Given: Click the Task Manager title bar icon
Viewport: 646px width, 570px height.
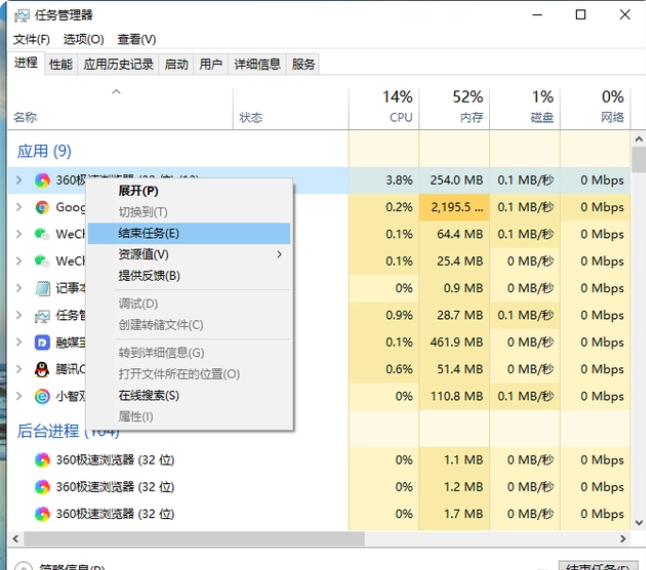Looking at the screenshot, I should pyautogui.click(x=22, y=16).
